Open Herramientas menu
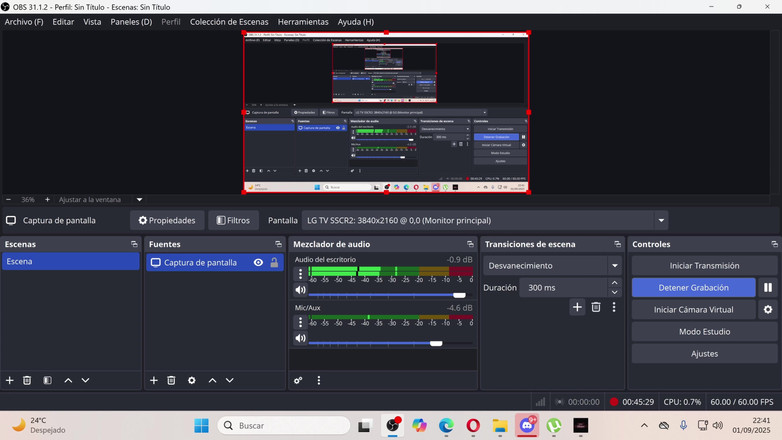 tap(303, 22)
